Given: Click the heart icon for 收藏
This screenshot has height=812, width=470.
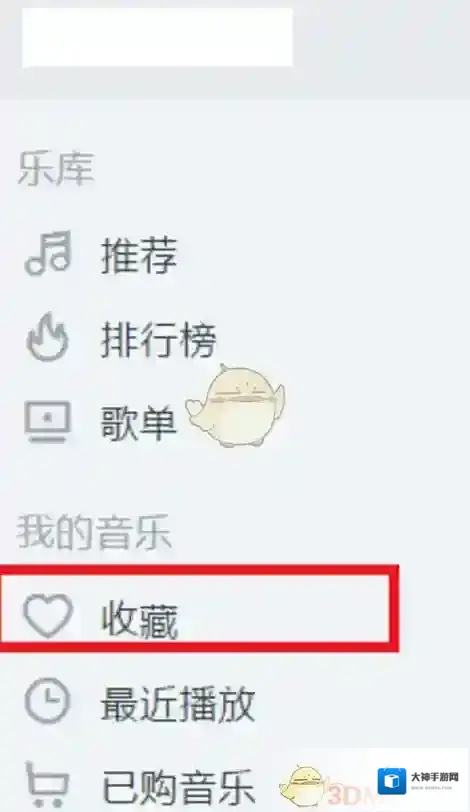Looking at the screenshot, I should click(x=48, y=615).
